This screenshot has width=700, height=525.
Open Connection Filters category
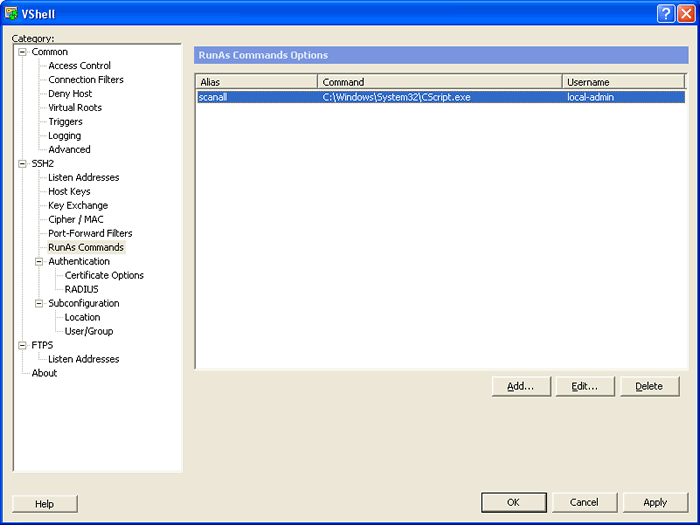(86, 79)
